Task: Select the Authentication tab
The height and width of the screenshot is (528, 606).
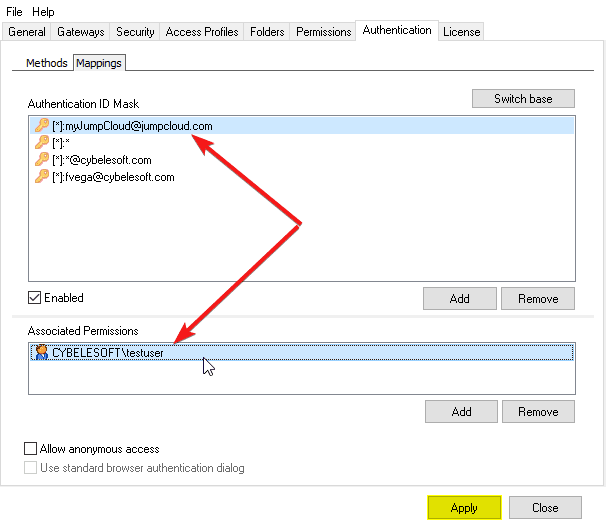Action: pyautogui.click(x=397, y=30)
